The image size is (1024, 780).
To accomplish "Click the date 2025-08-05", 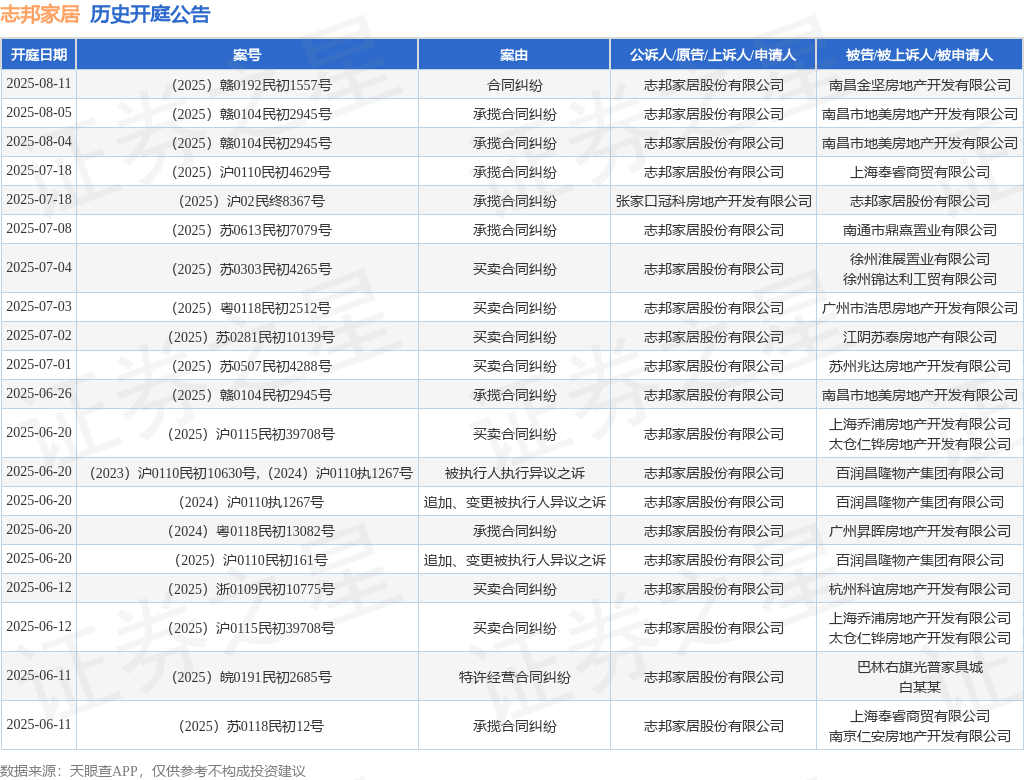I will [39, 112].
